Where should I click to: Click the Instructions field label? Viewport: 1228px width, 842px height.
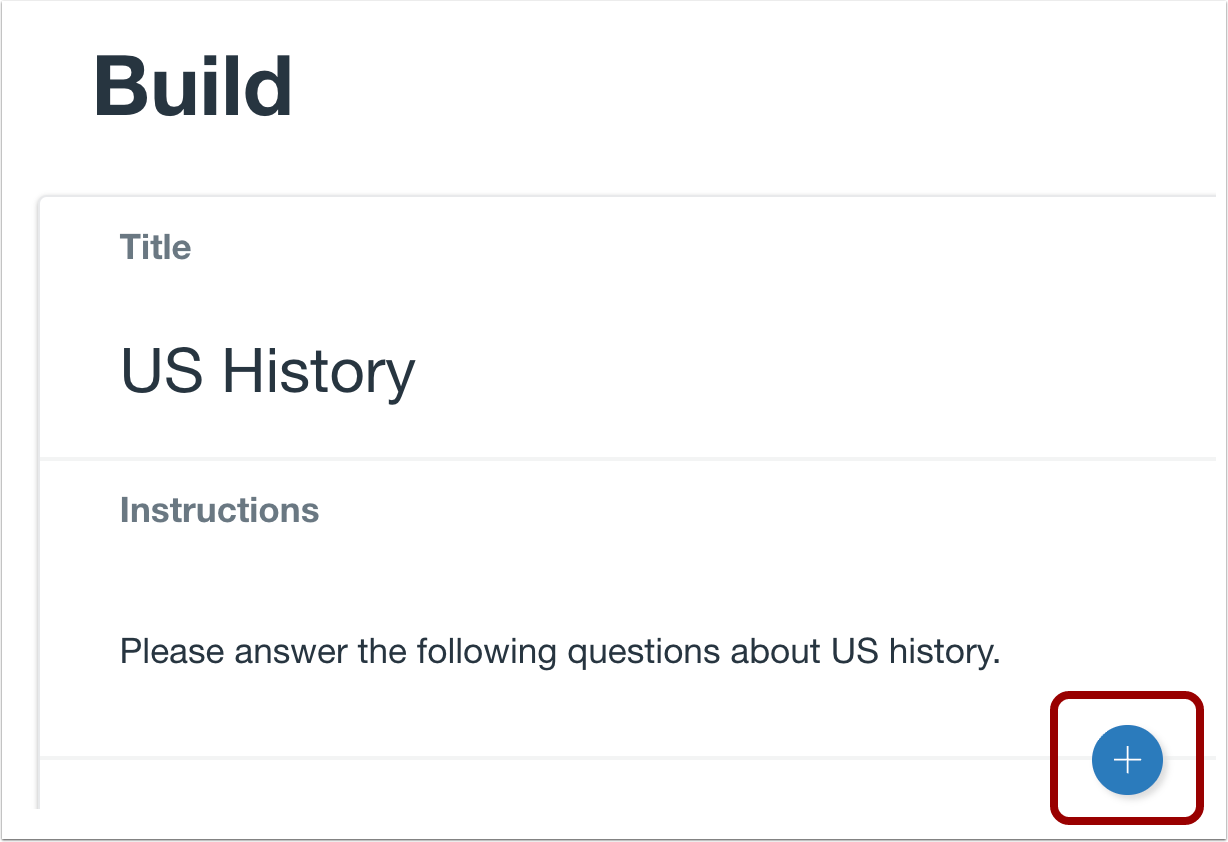click(219, 510)
